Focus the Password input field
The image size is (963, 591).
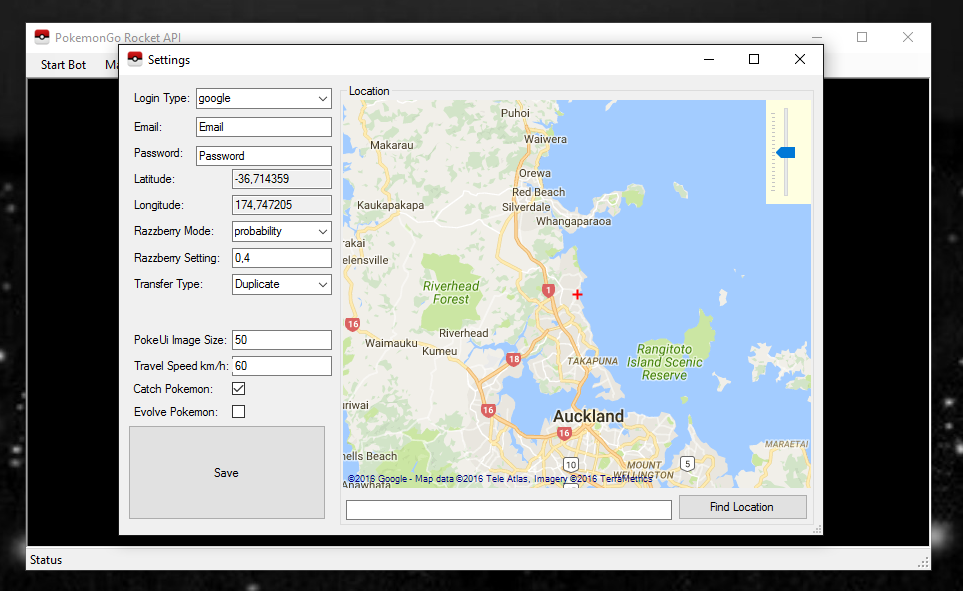pyautogui.click(x=263, y=156)
